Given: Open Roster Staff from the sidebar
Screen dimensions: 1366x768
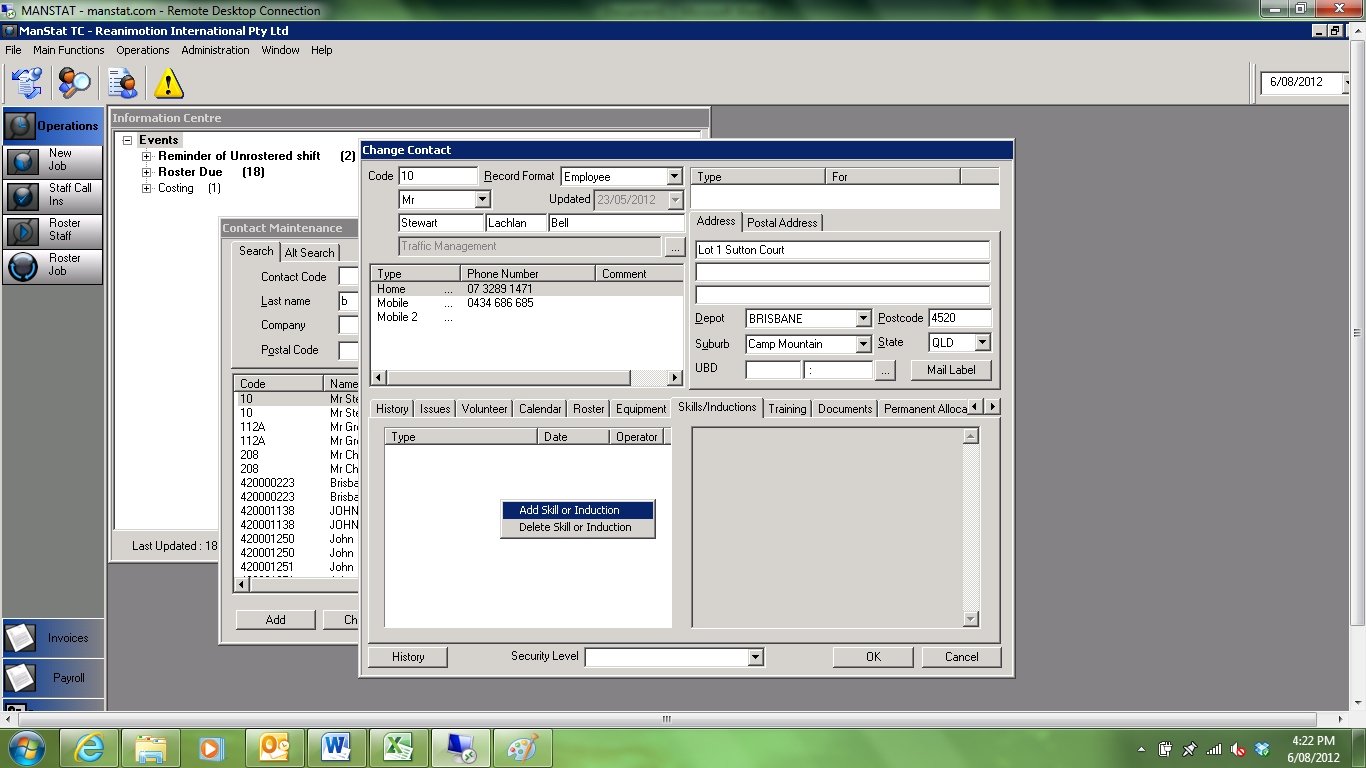Looking at the screenshot, I should coord(53,230).
